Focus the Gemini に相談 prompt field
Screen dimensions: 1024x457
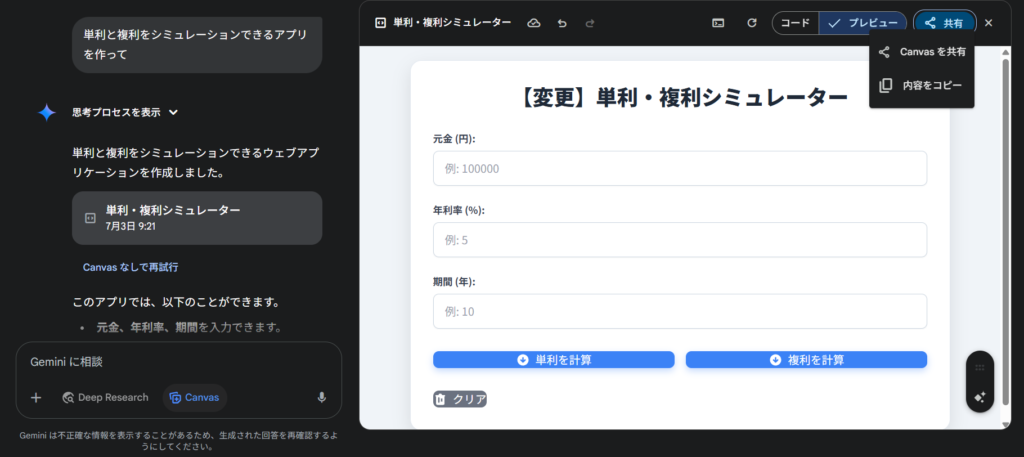point(178,362)
